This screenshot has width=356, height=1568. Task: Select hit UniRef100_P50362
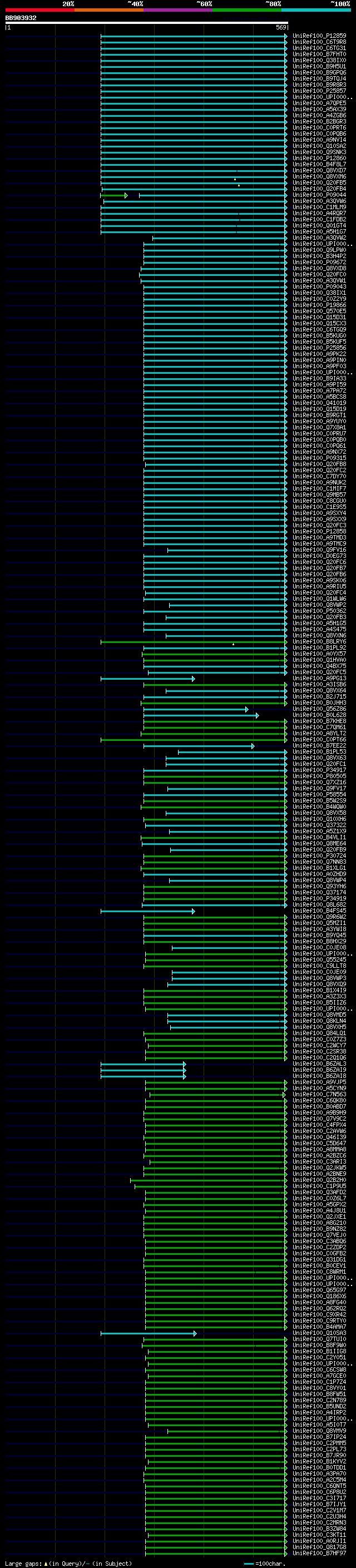pos(319,611)
